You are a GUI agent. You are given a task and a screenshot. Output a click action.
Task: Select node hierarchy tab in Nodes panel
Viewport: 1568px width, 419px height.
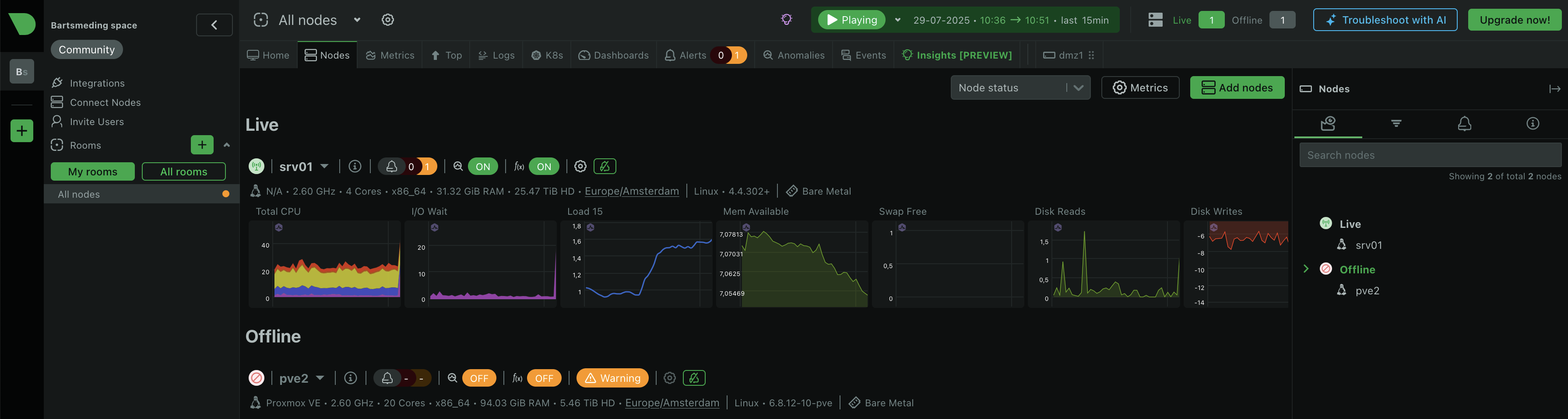coord(1328,123)
